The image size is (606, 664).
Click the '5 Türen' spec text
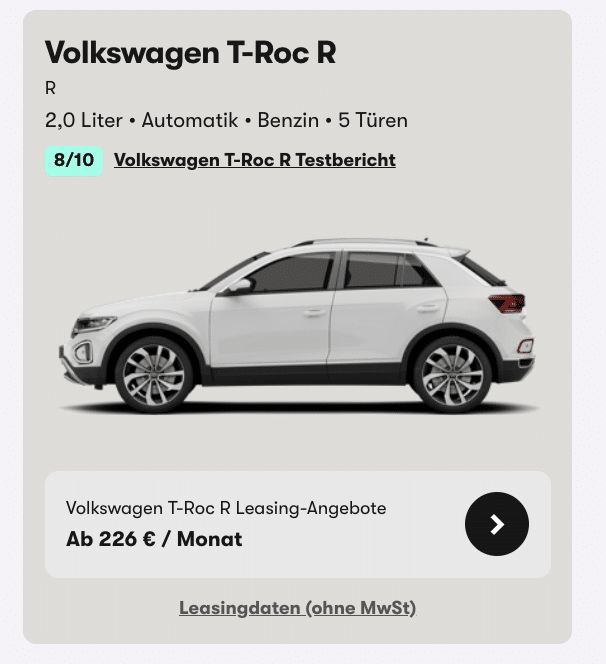click(x=373, y=120)
